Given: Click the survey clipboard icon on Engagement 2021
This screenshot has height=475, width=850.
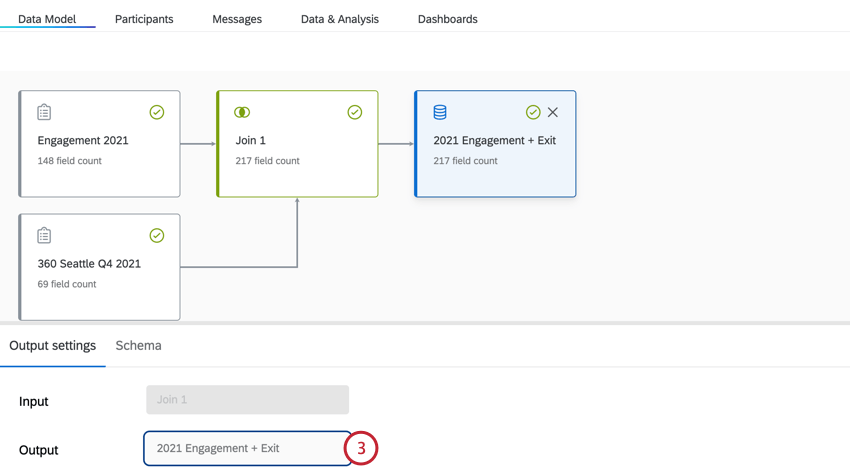Looking at the screenshot, I should coord(44,112).
